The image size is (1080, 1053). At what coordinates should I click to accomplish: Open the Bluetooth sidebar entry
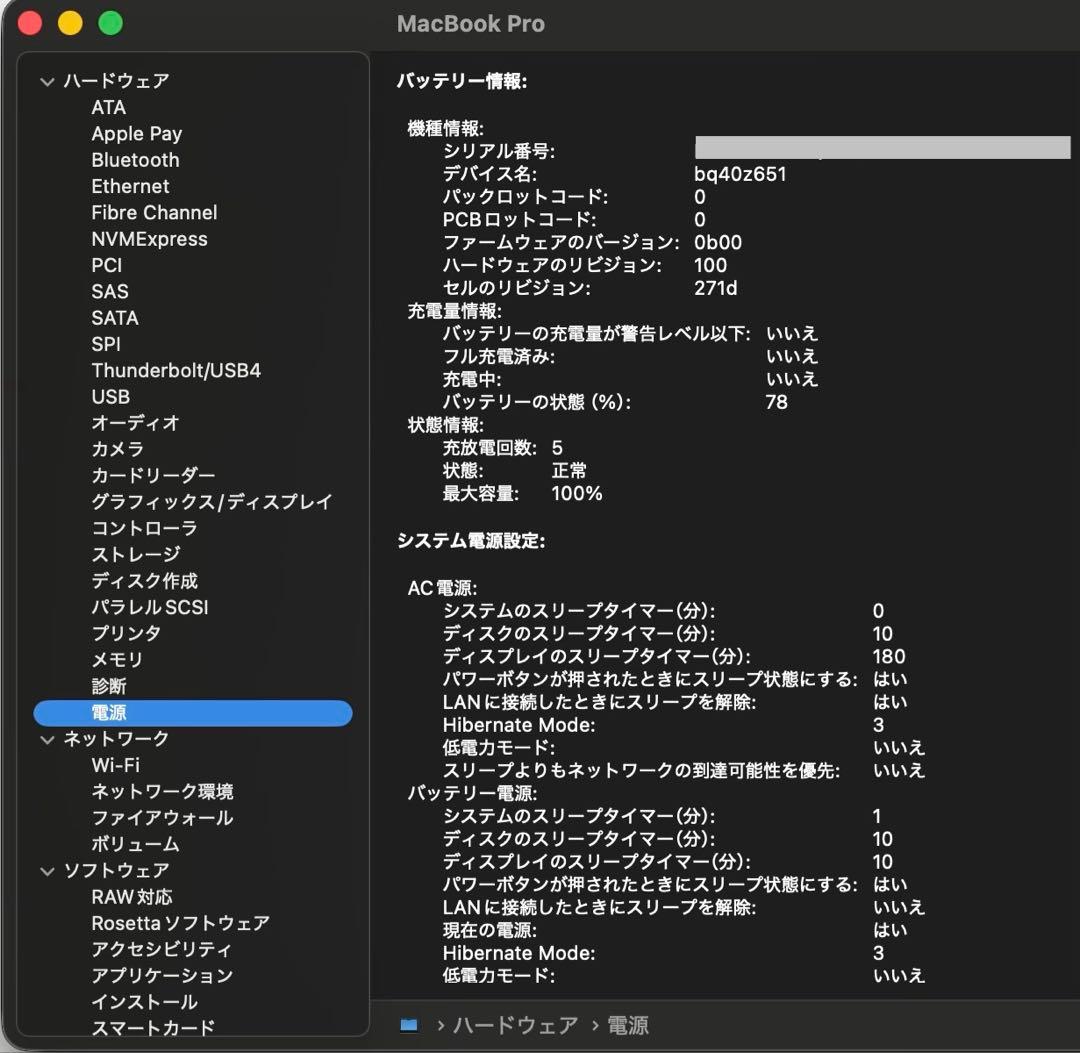point(136,160)
